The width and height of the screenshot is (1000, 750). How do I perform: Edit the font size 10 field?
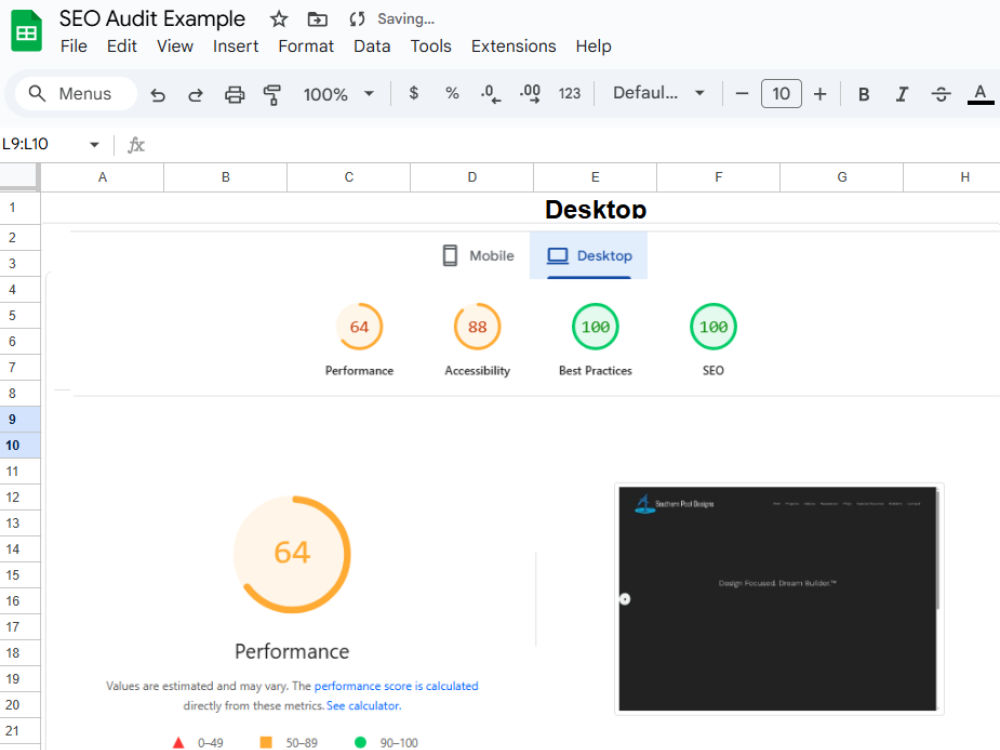(x=781, y=94)
